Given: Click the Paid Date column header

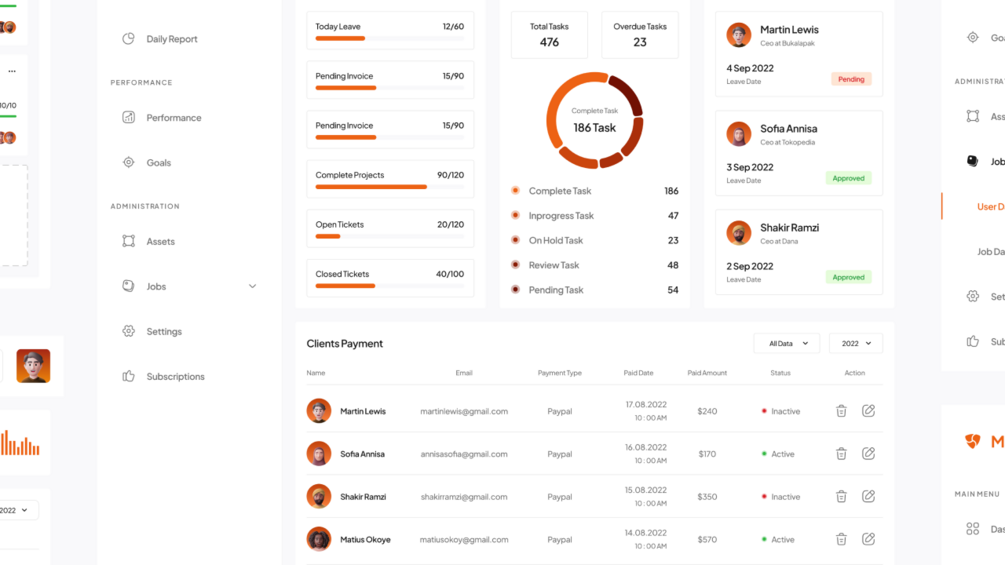Looking at the screenshot, I should pos(638,373).
